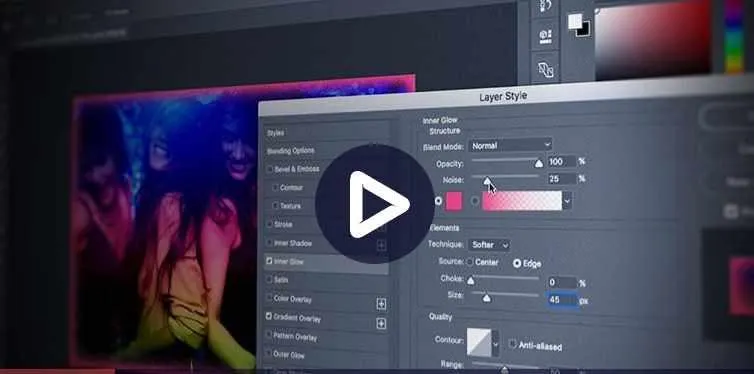The image size is (754, 374).
Task: Click the Source label
Action: (x=451, y=261)
